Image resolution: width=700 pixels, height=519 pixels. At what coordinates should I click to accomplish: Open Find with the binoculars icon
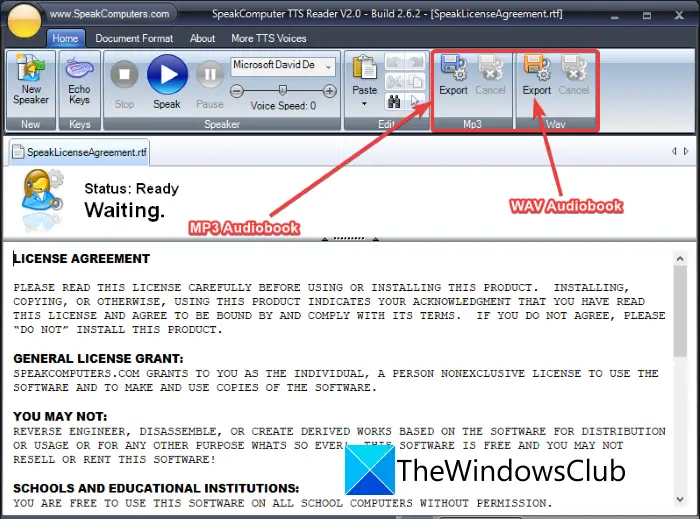click(x=394, y=102)
